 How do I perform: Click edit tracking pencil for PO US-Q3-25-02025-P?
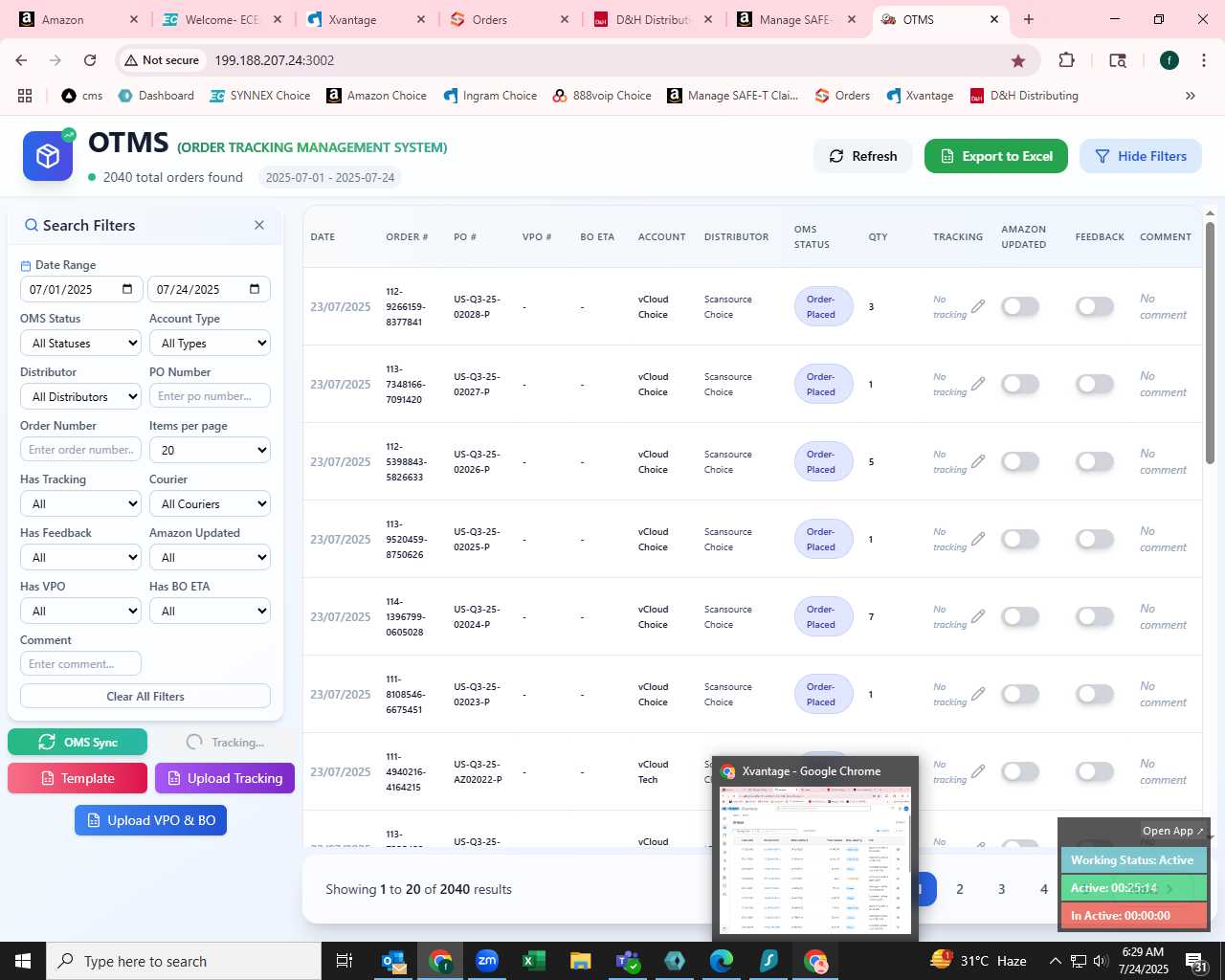977,539
